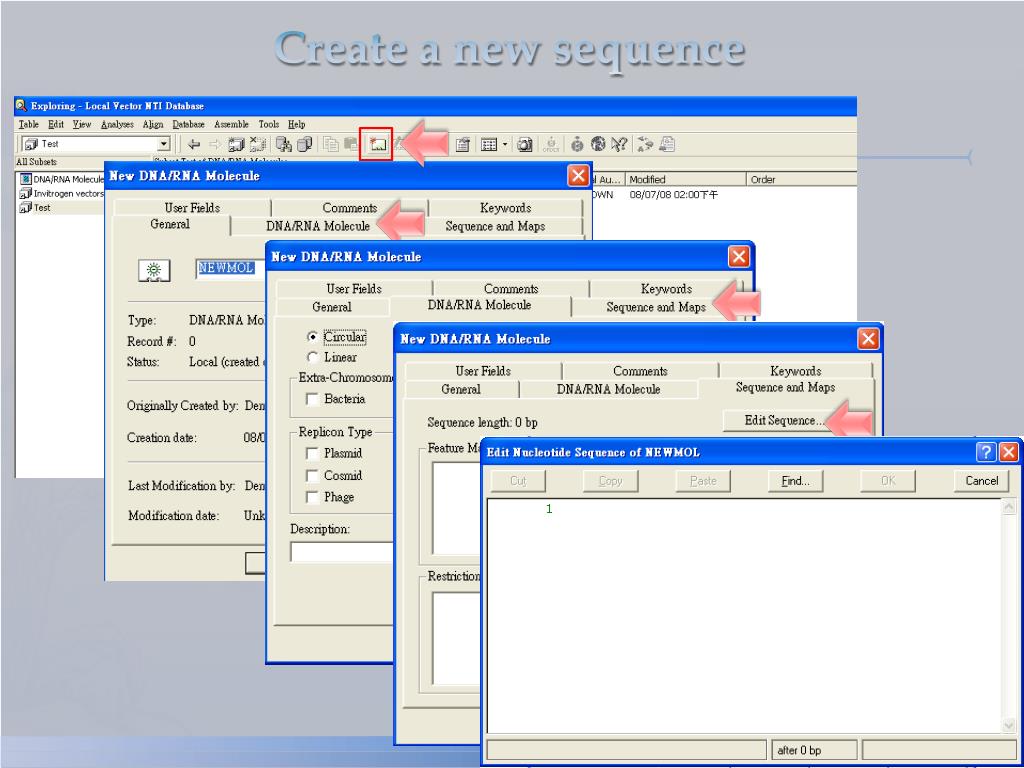Click the What's This help pointer icon
Screen dimensions: 1024x768
click(x=618, y=144)
